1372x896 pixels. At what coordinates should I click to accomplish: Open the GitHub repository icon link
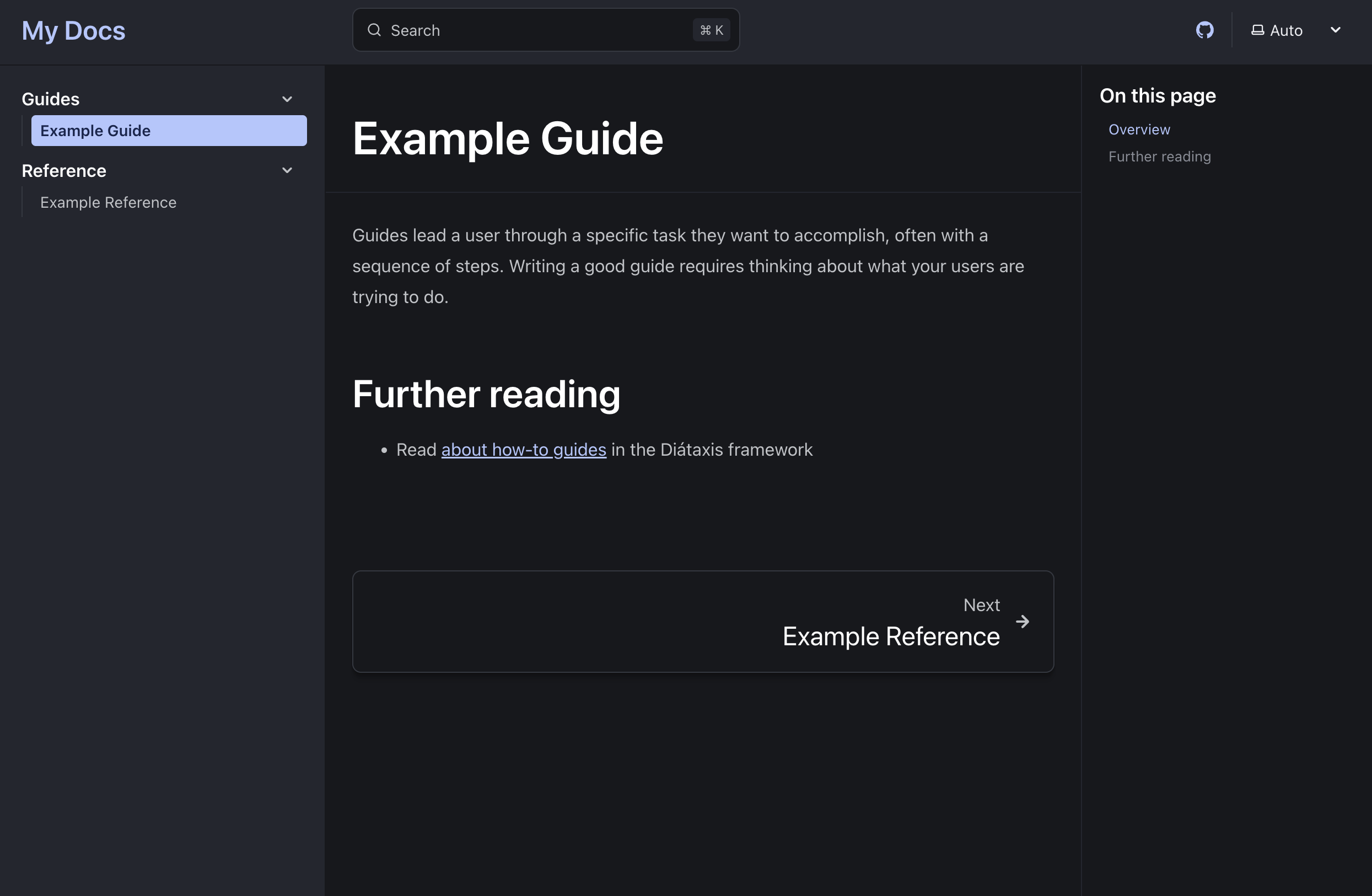[x=1204, y=30]
